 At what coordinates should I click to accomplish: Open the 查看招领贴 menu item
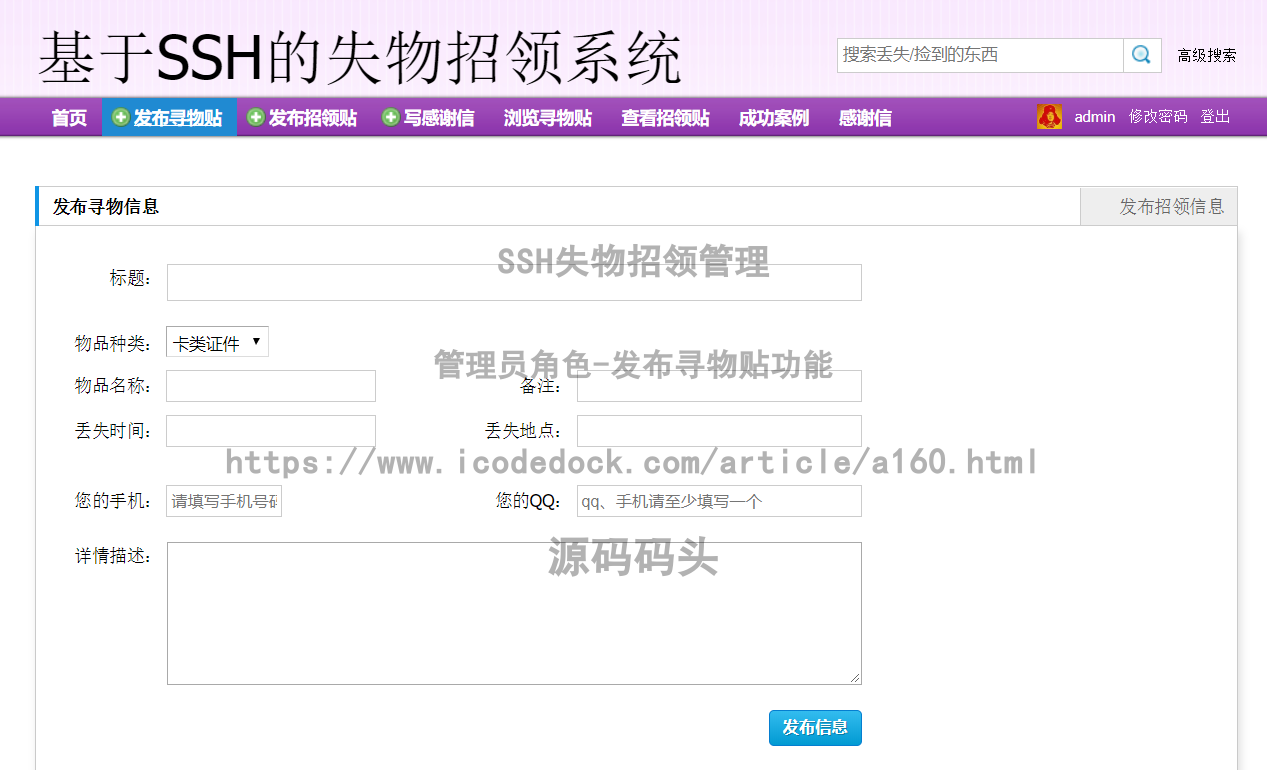(x=664, y=117)
